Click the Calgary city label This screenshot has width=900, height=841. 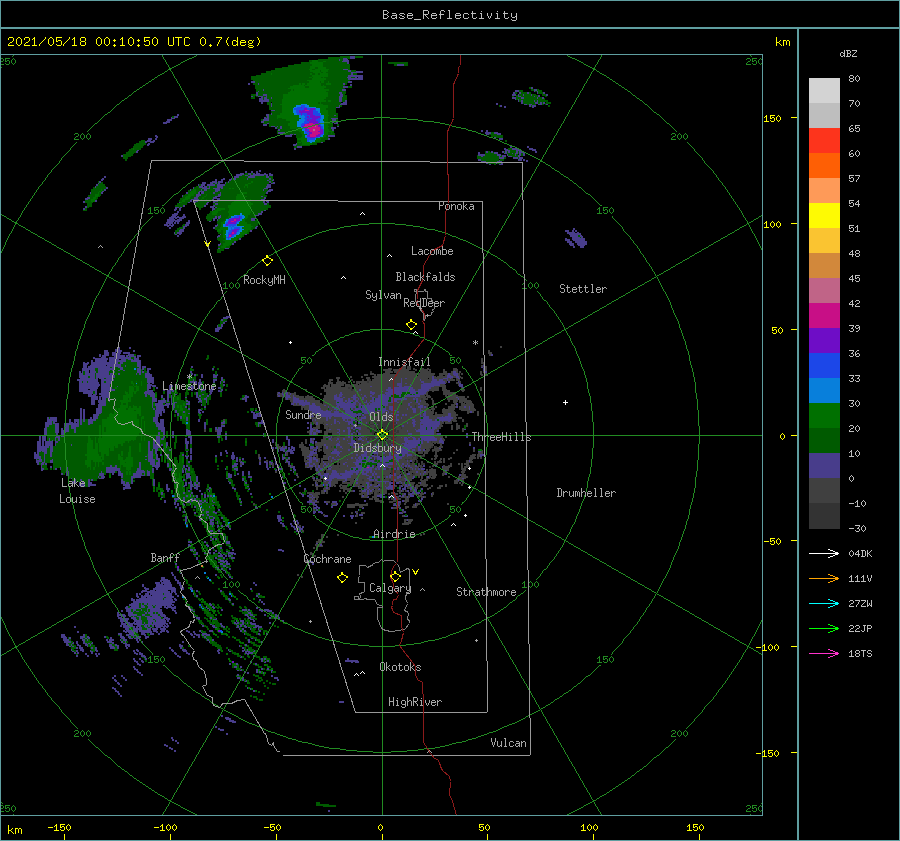pos(390,588)
